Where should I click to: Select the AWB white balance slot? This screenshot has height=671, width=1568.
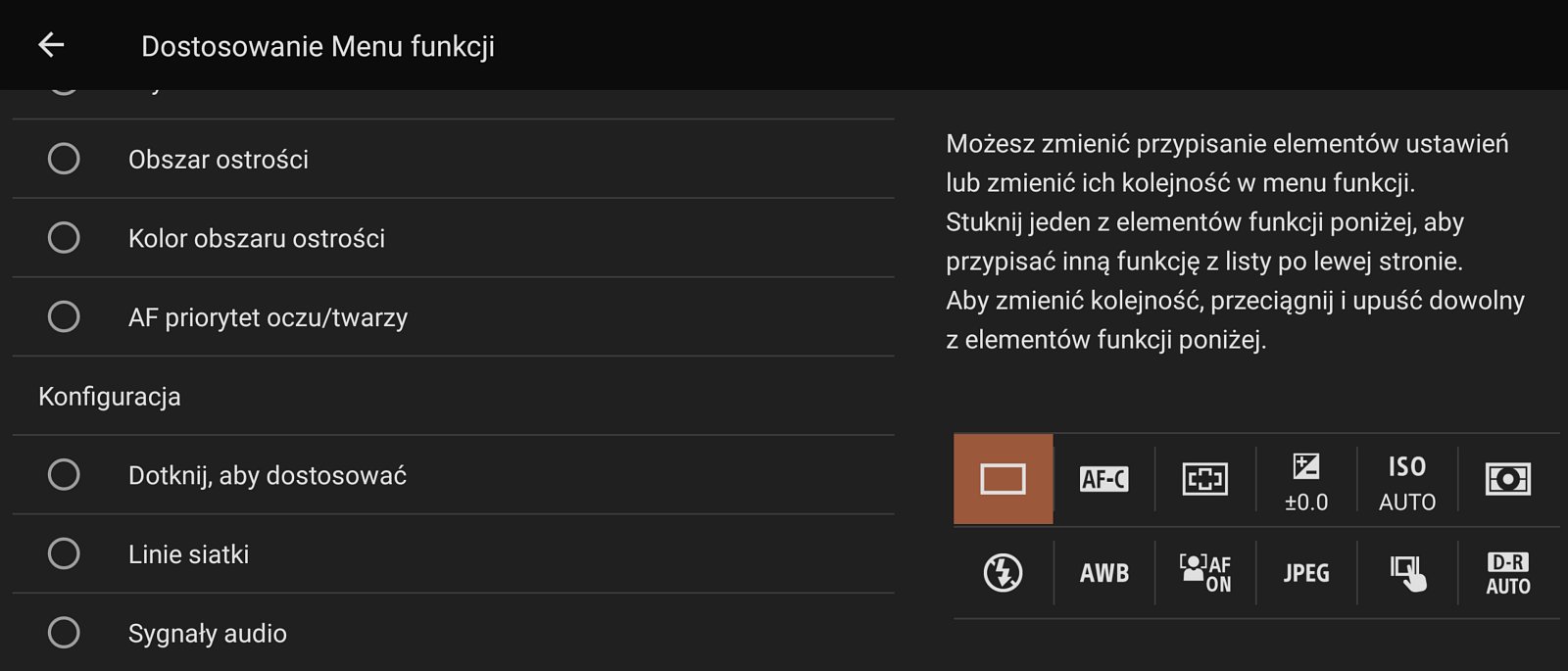[1104, 573]
